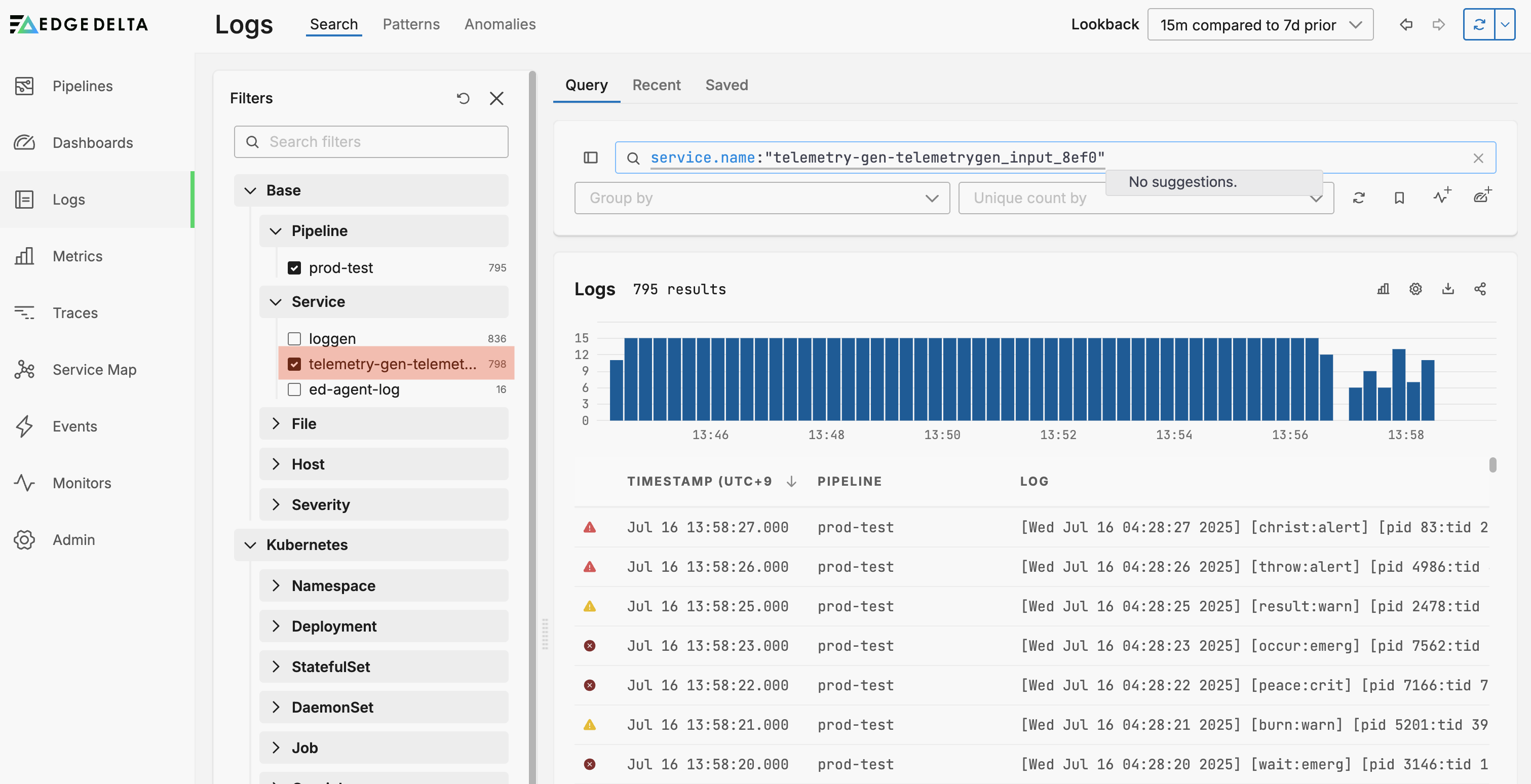
Task: Sort by the Timestamp column header
Action: pos(711,481)
